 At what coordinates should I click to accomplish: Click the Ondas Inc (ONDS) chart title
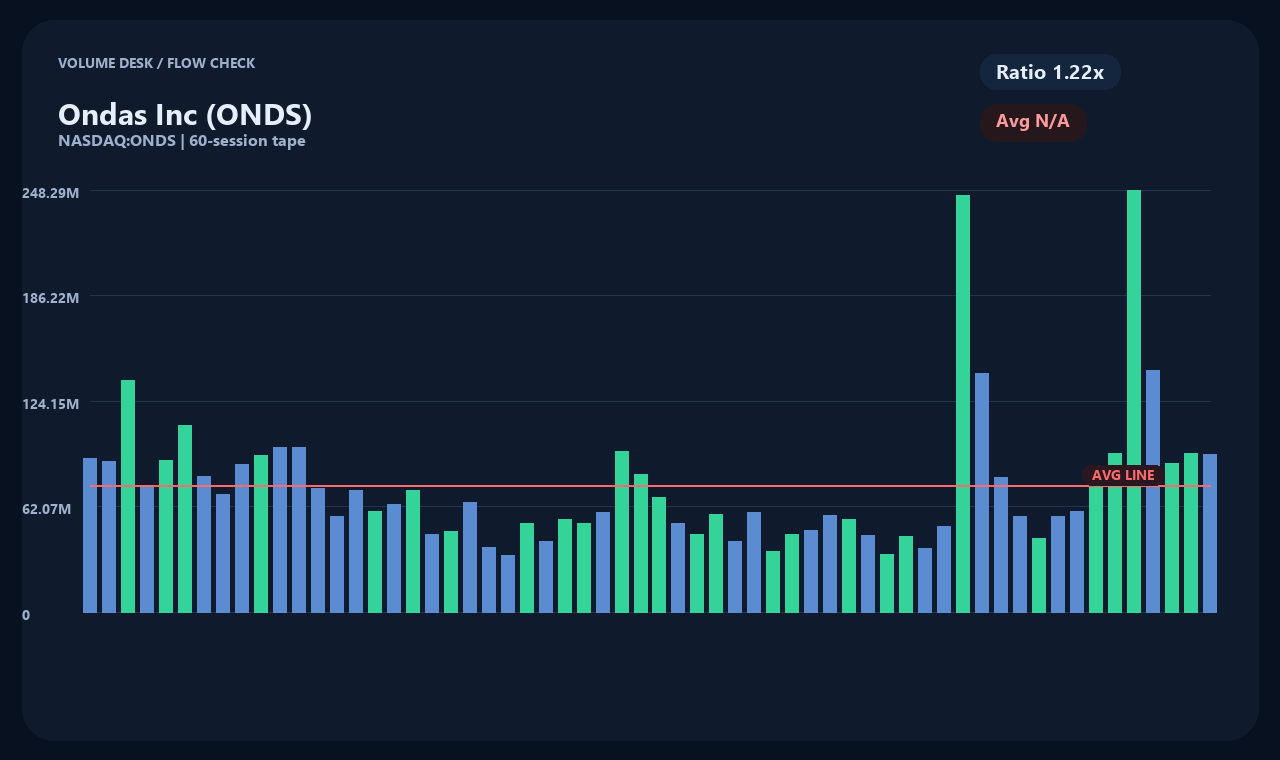185,115
